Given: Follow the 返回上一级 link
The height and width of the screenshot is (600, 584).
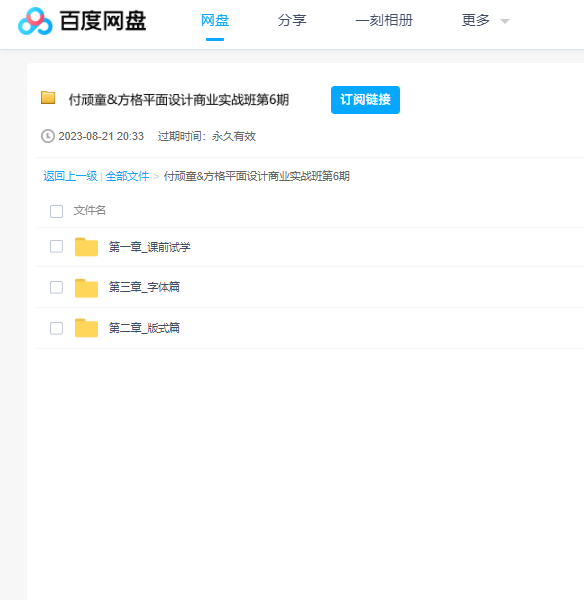Looking at the screenshot, I should pyautogui.click(x=70, y=176).
